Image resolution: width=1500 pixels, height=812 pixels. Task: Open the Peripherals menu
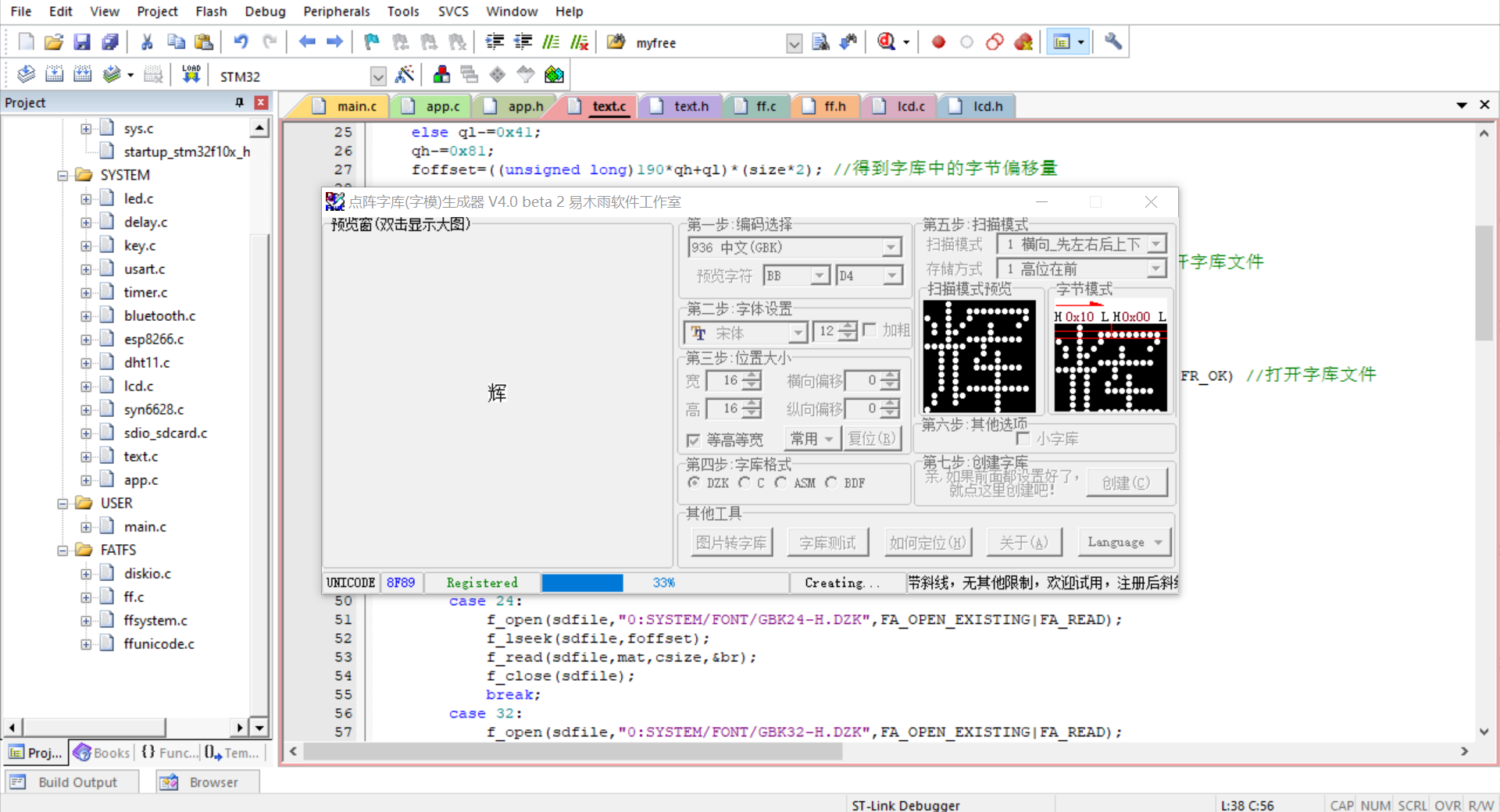pyautogui.click(x=336, y=12)
